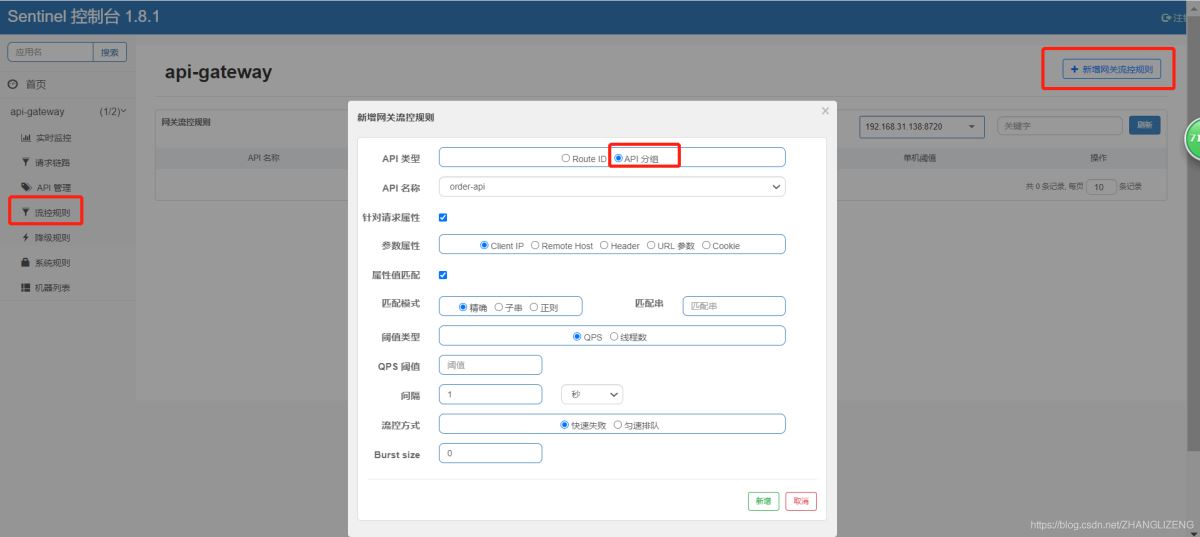
Task: Click the 新增 confirm button
Action: pyautogui.click(x=763, y=501)
